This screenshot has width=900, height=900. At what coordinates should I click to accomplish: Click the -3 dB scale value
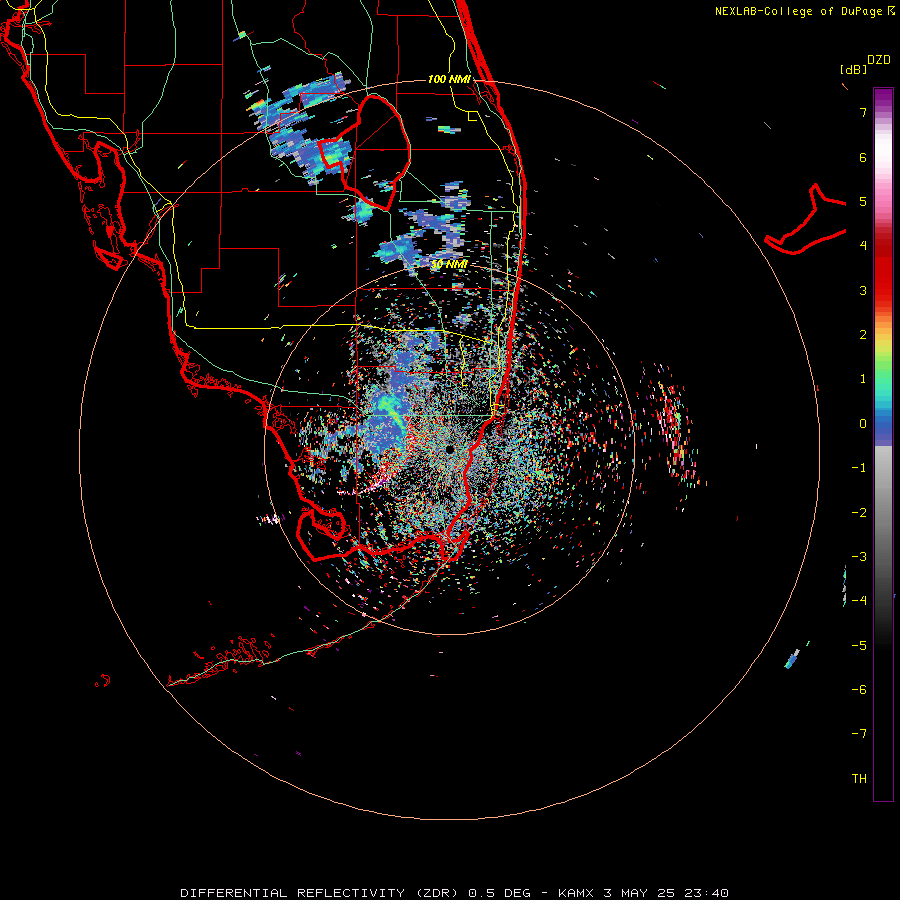pyautogui.click(x=859, y=557)
